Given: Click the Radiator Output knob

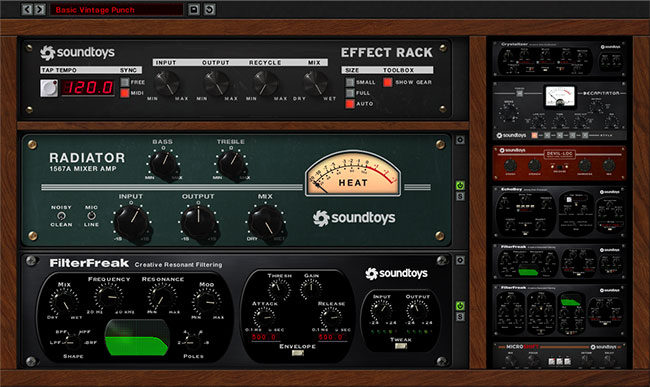Looking at the screenshot, I should coord(199,223).
